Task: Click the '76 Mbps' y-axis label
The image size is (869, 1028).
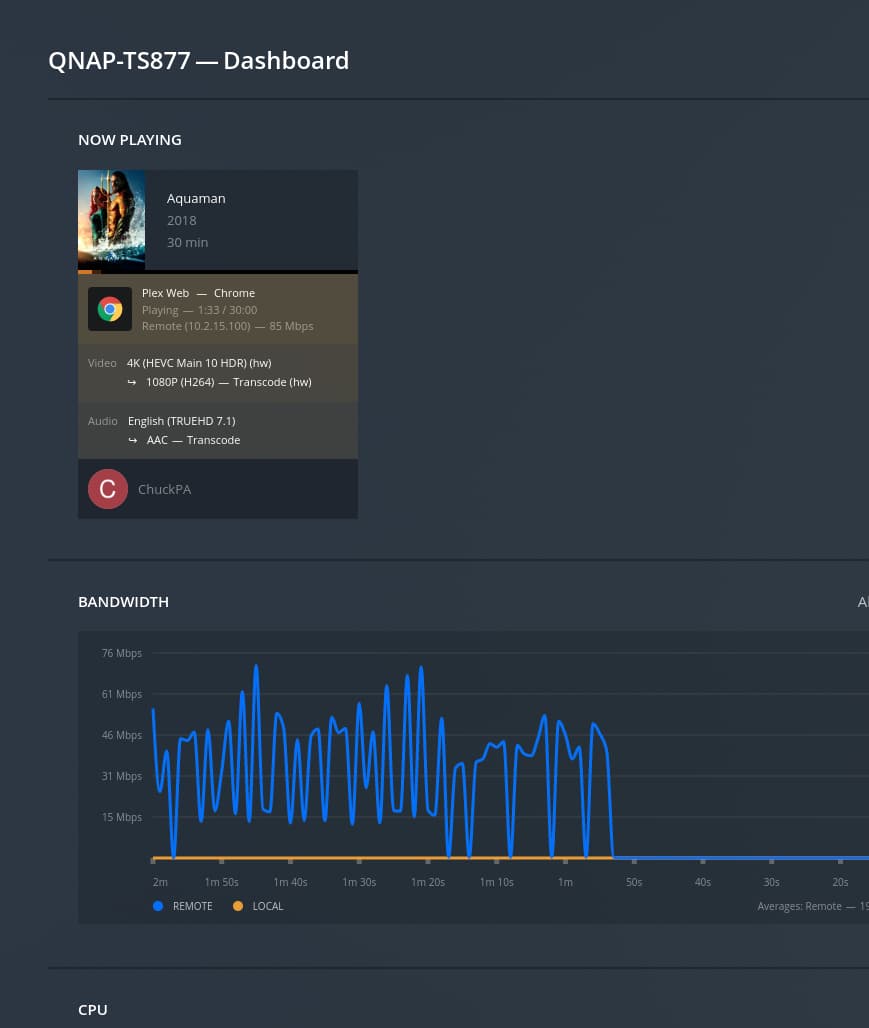Action: click(x=122, y=653)
